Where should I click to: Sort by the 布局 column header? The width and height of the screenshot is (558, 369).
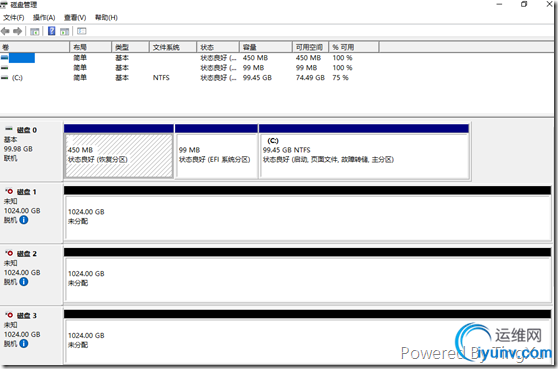pos(90,47)
